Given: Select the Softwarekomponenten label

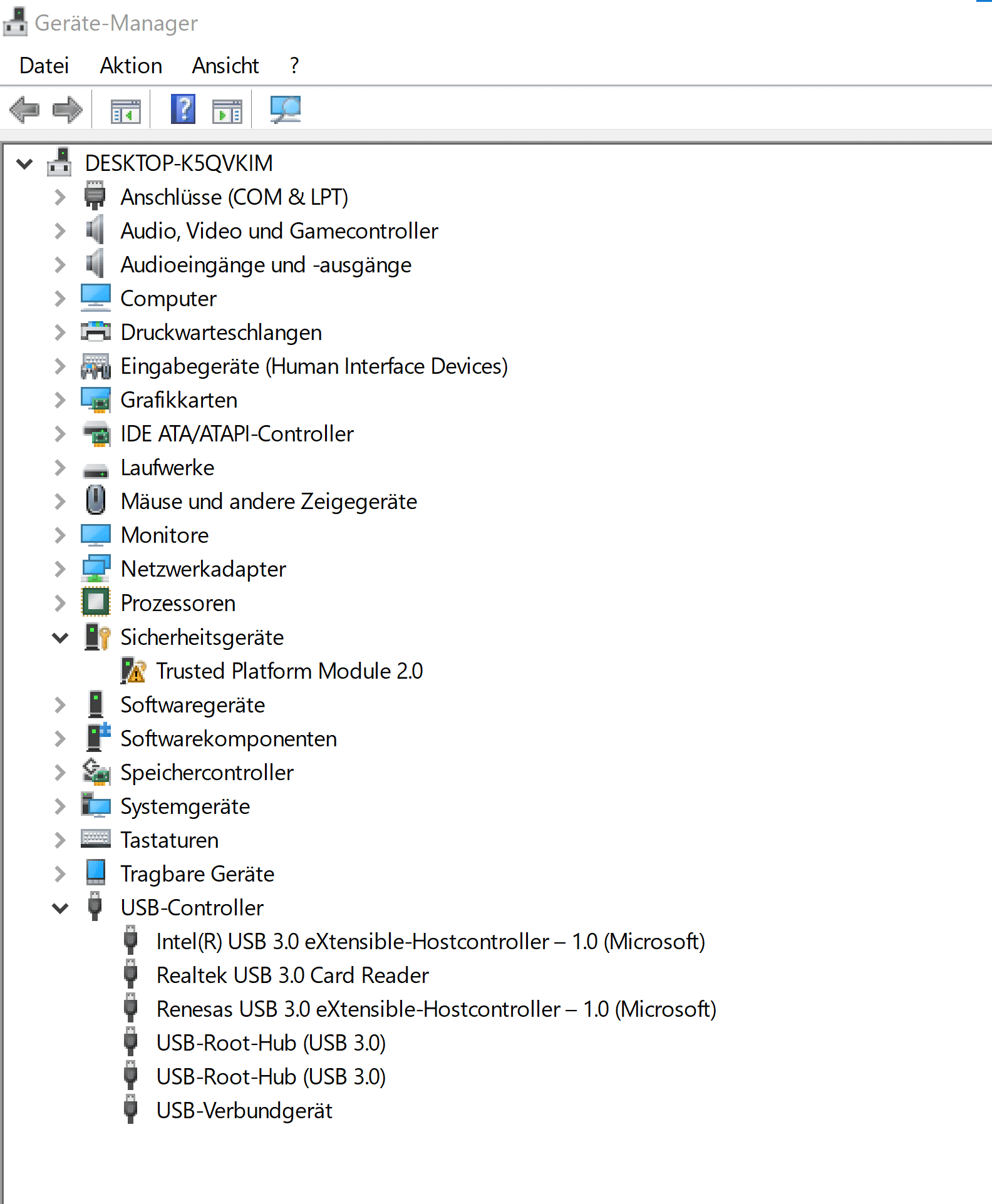Looking at the screenshot, I should pyautogui.click(x=229, y=739).
